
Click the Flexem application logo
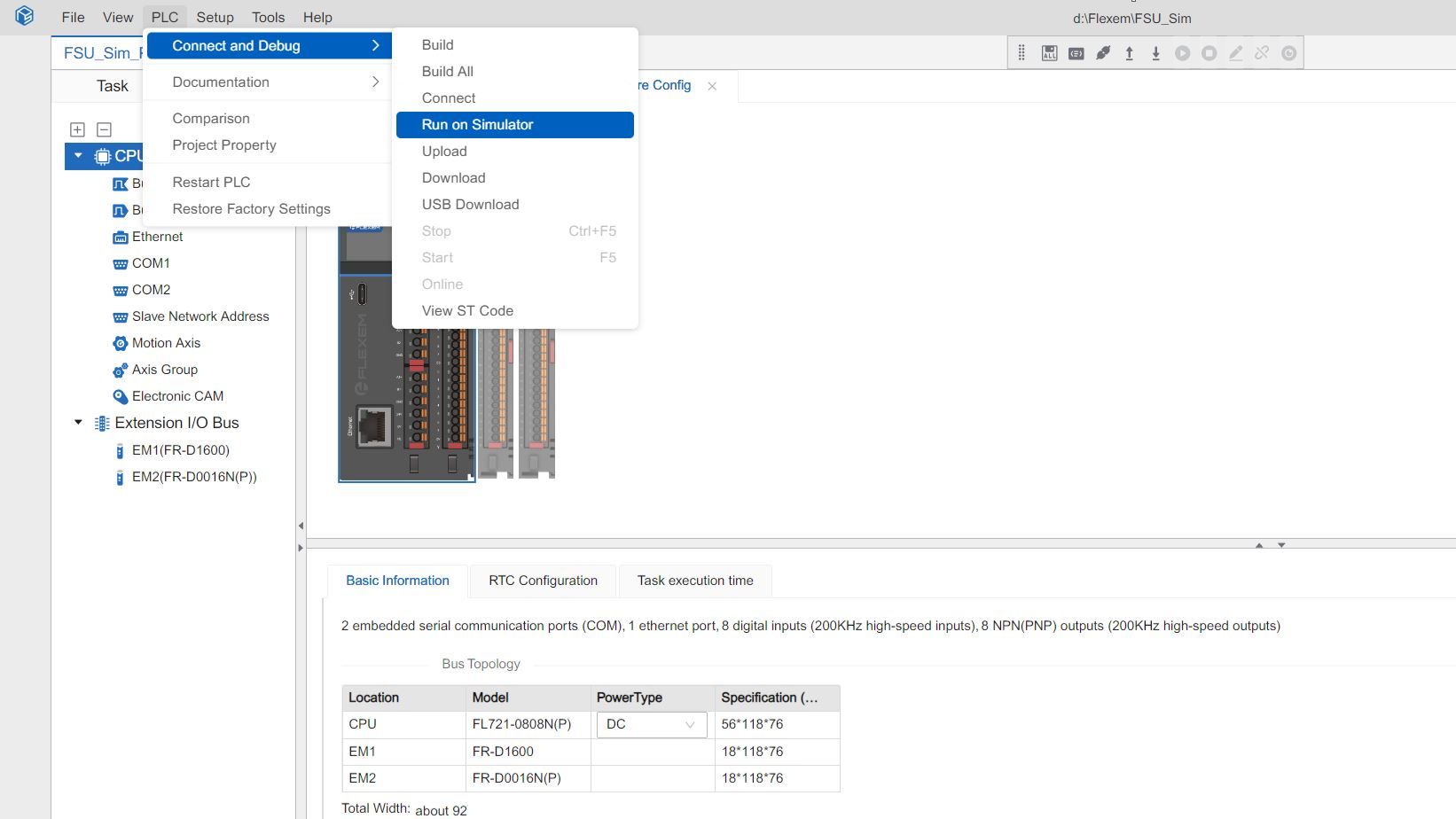click(23, 16)
